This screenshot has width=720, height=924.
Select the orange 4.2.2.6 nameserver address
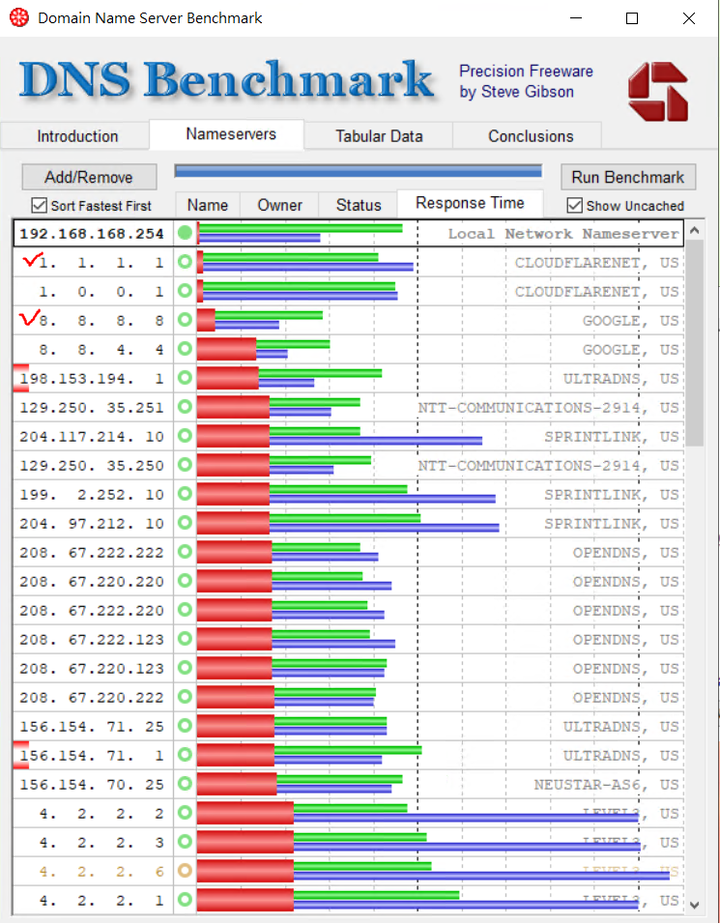tap(101, 872)
